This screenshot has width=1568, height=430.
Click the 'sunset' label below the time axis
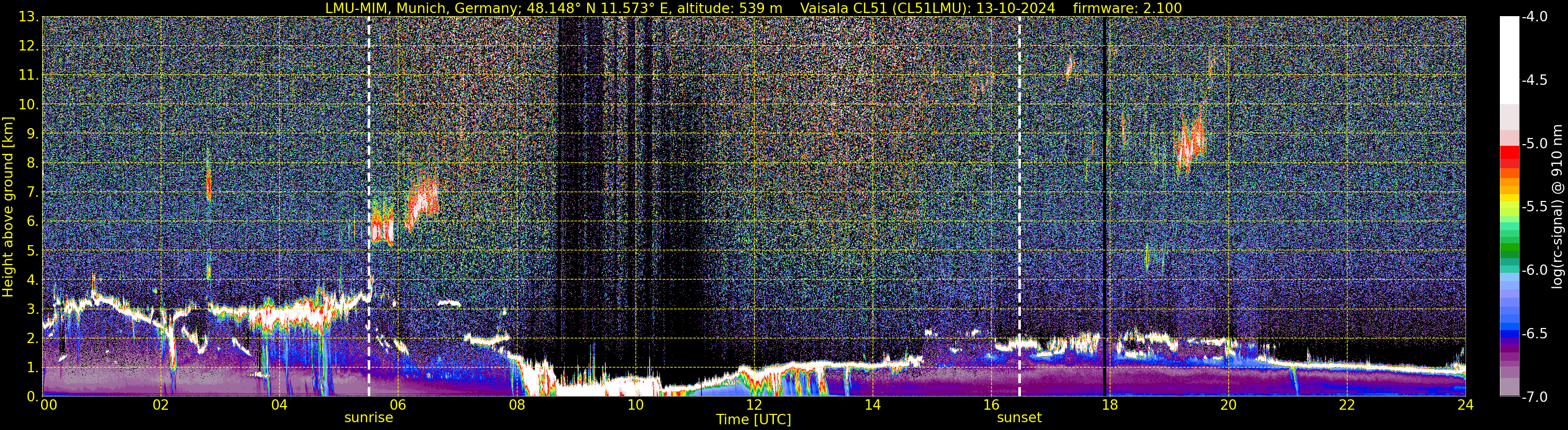(1019, 418)
